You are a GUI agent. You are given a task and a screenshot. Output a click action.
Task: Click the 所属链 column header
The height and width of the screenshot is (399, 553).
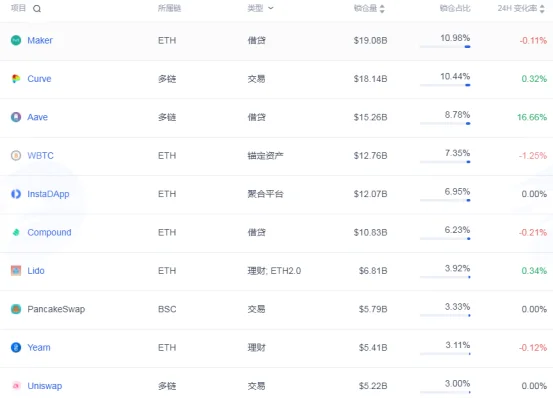(169, 8)
